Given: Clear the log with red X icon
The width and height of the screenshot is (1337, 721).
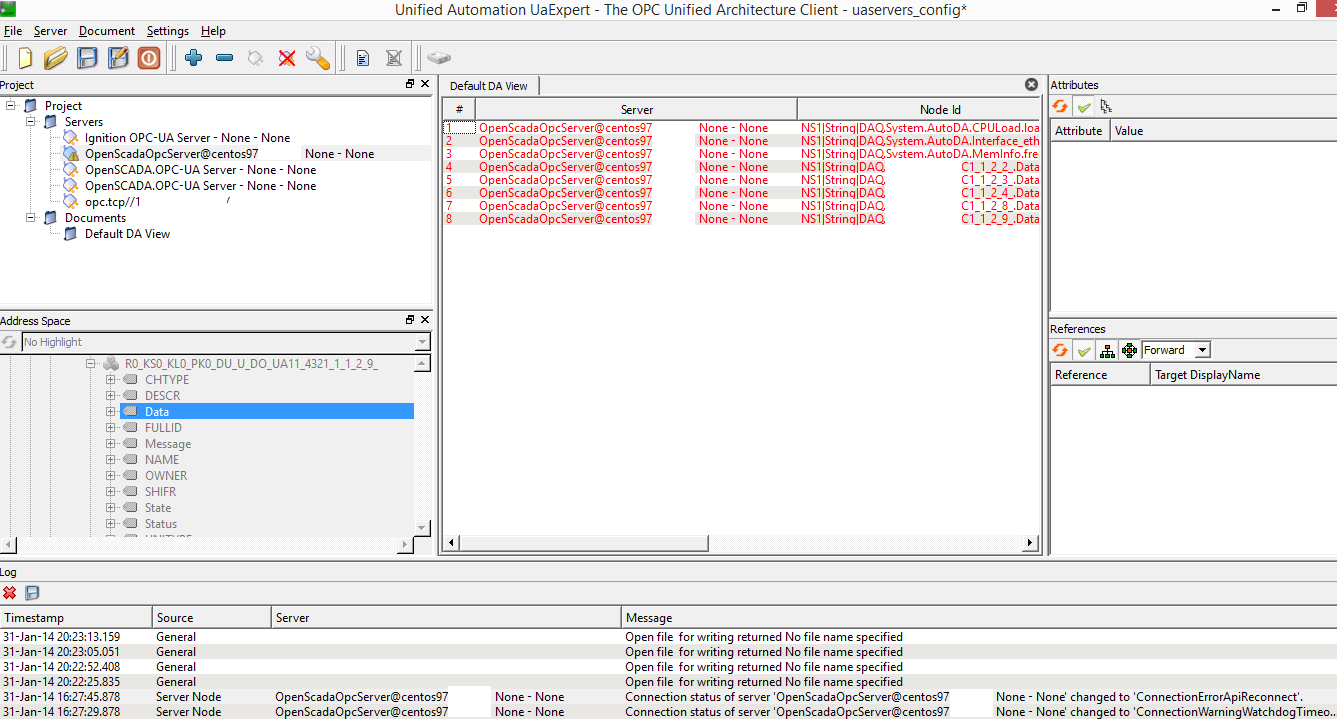Looking at the screenshot, I should [10, 593].
